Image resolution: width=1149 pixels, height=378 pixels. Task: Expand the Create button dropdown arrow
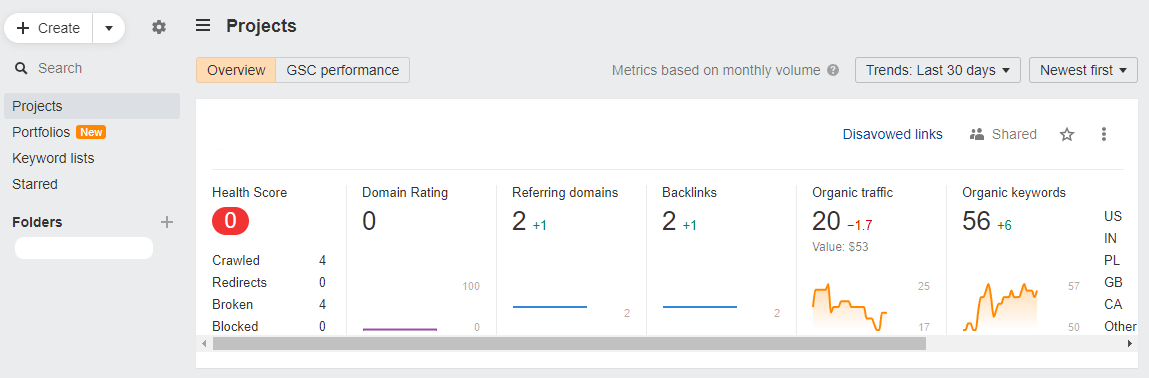pyautogui.click(x=109, y=28)
